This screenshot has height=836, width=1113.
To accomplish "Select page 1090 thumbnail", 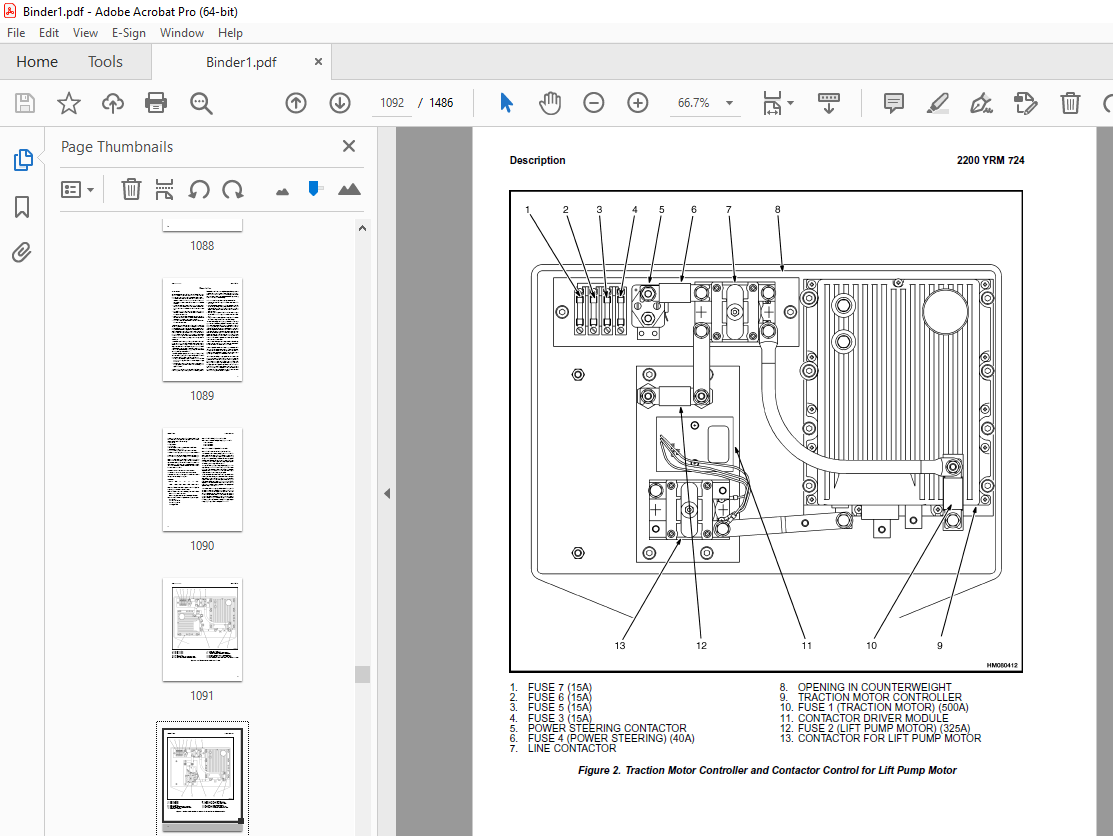I will [202, 480].
